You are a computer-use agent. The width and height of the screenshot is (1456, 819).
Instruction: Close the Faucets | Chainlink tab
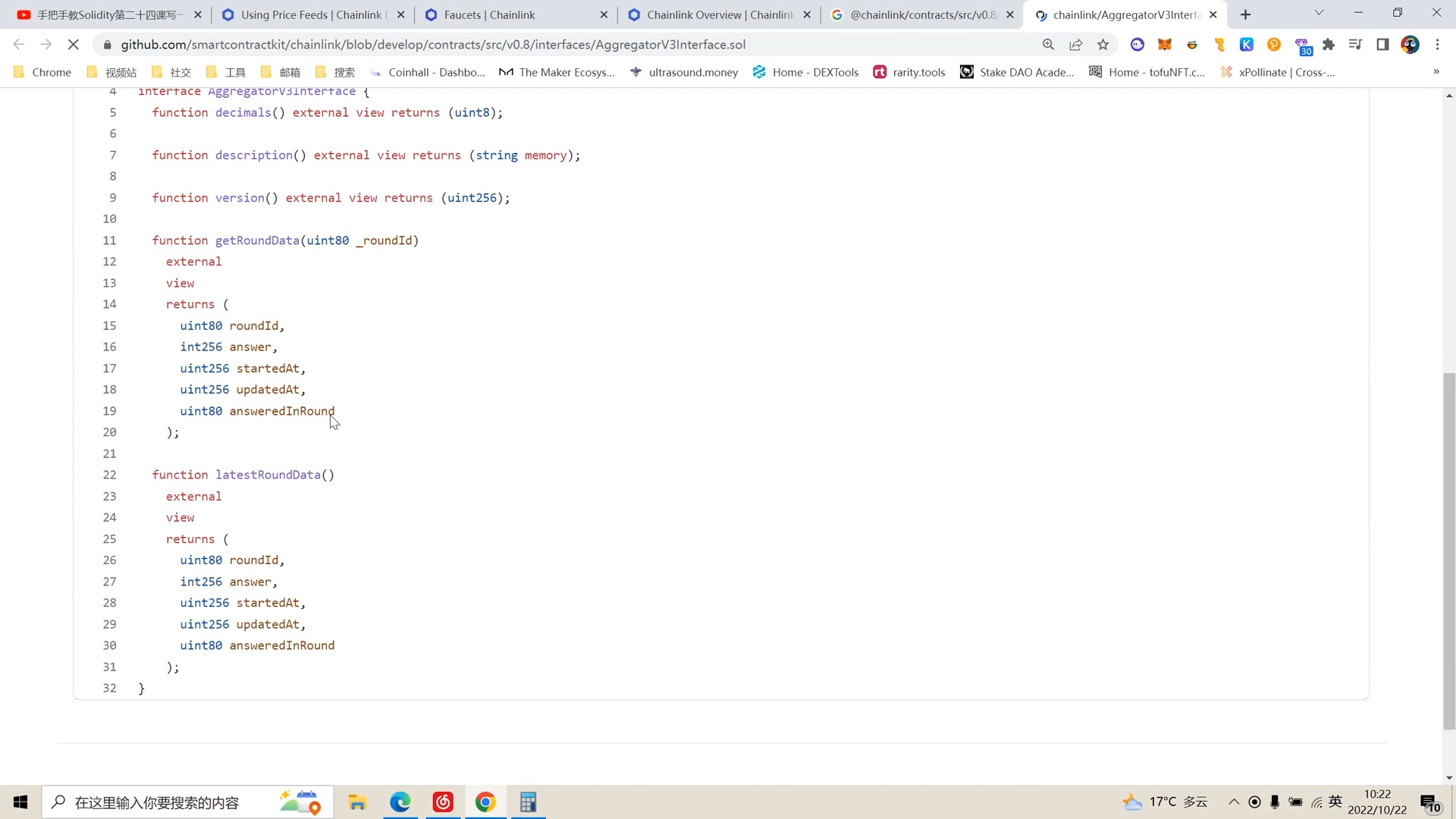[604, 14]
